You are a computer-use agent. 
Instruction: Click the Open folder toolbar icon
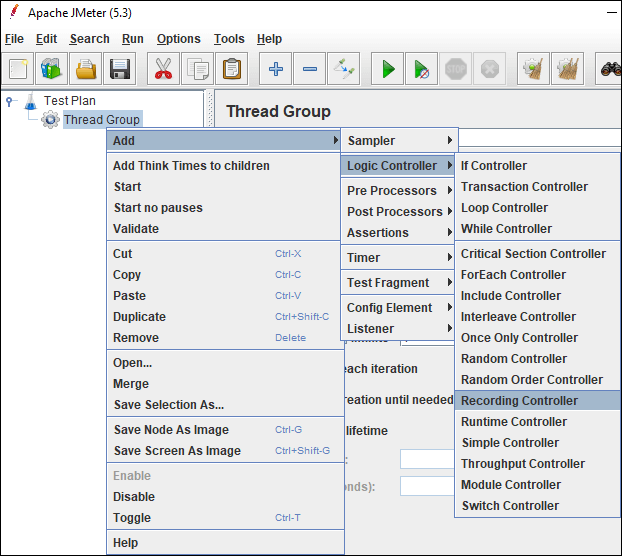pyautogui.click(x=86, y=69)
